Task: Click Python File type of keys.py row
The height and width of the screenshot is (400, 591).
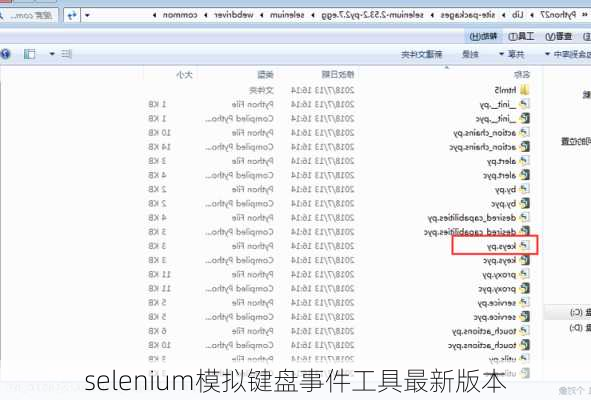Action: coord(253,246)
